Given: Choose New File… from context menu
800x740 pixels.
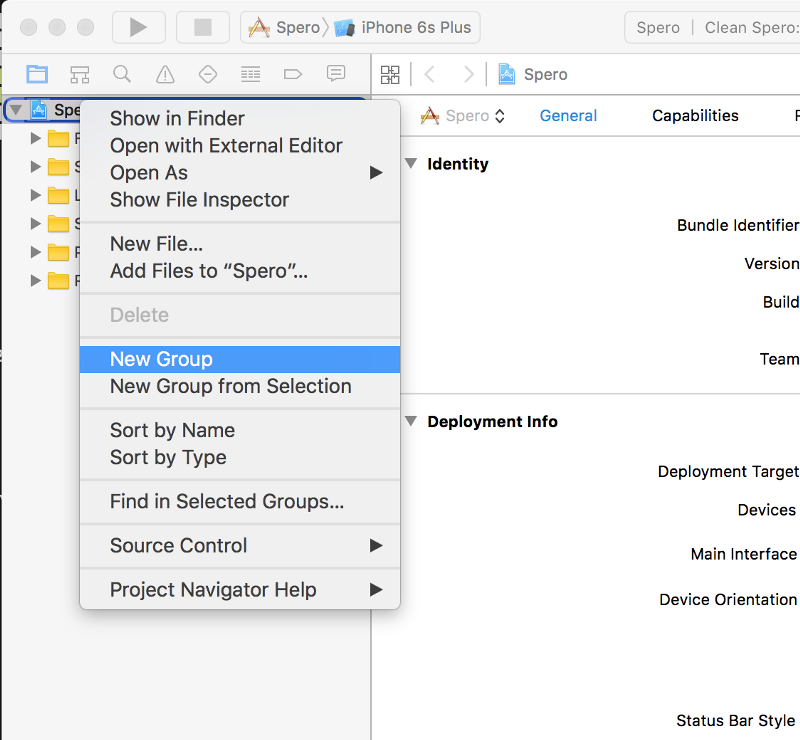Looking at the screenshot, I should coord(240,244).
